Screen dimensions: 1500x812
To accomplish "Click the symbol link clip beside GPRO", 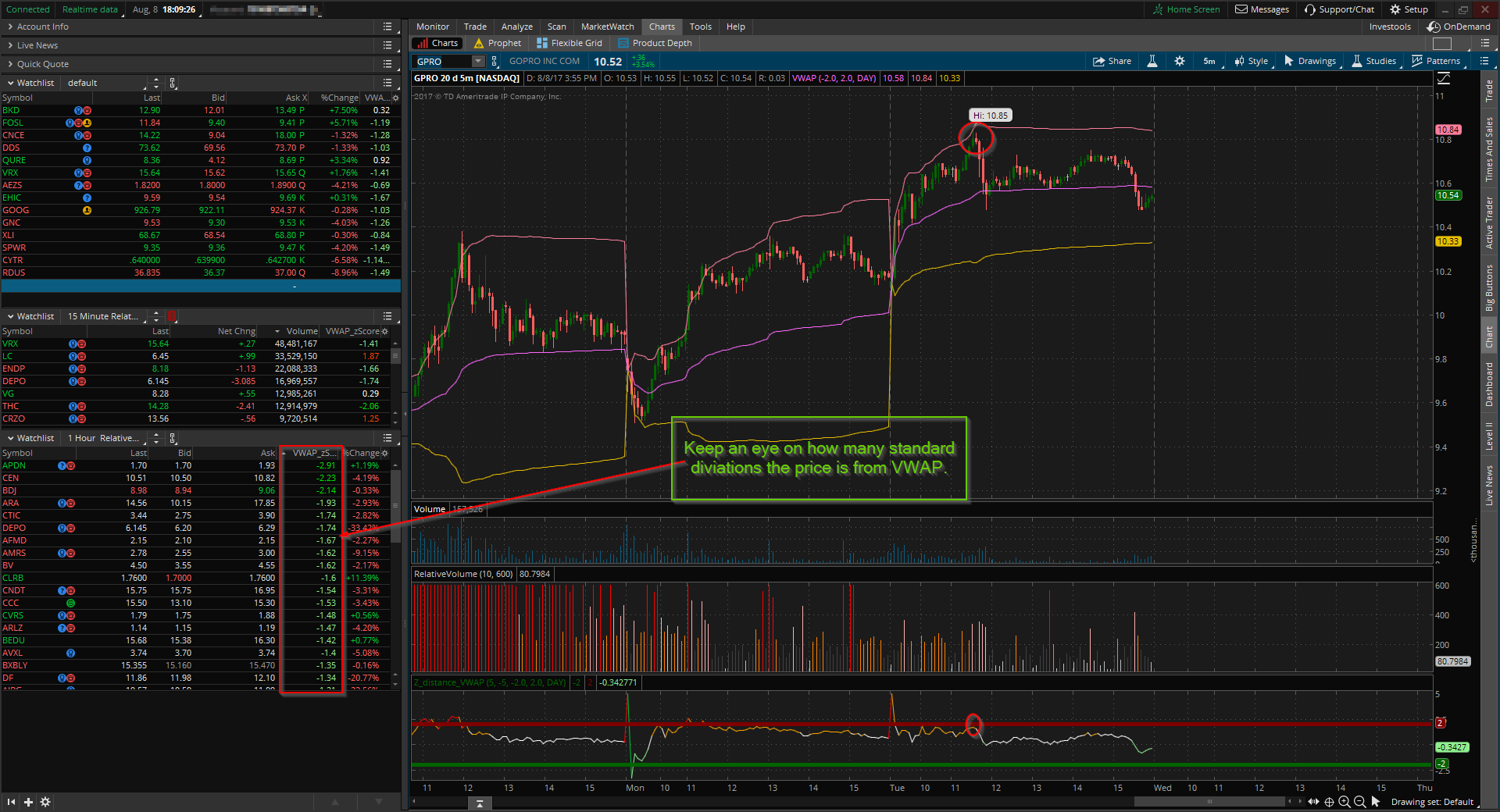I will (495, 61).
